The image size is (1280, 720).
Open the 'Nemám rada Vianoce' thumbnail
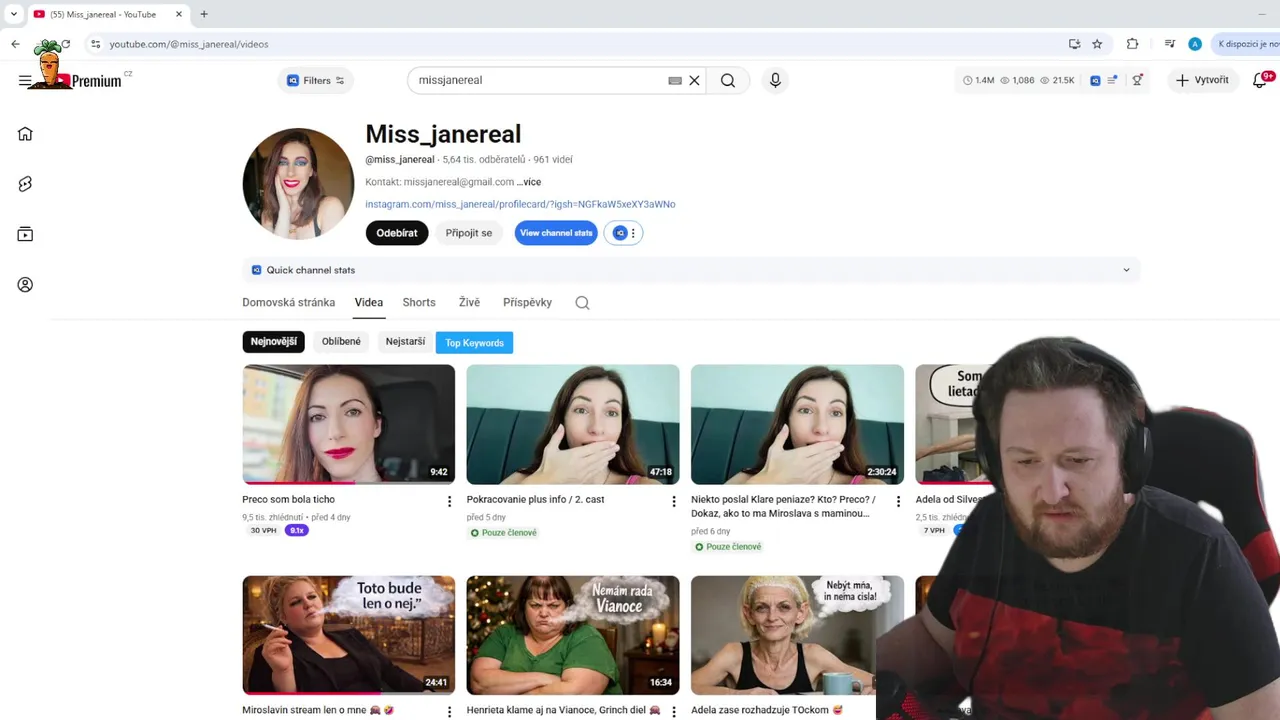tap(573, 635)
